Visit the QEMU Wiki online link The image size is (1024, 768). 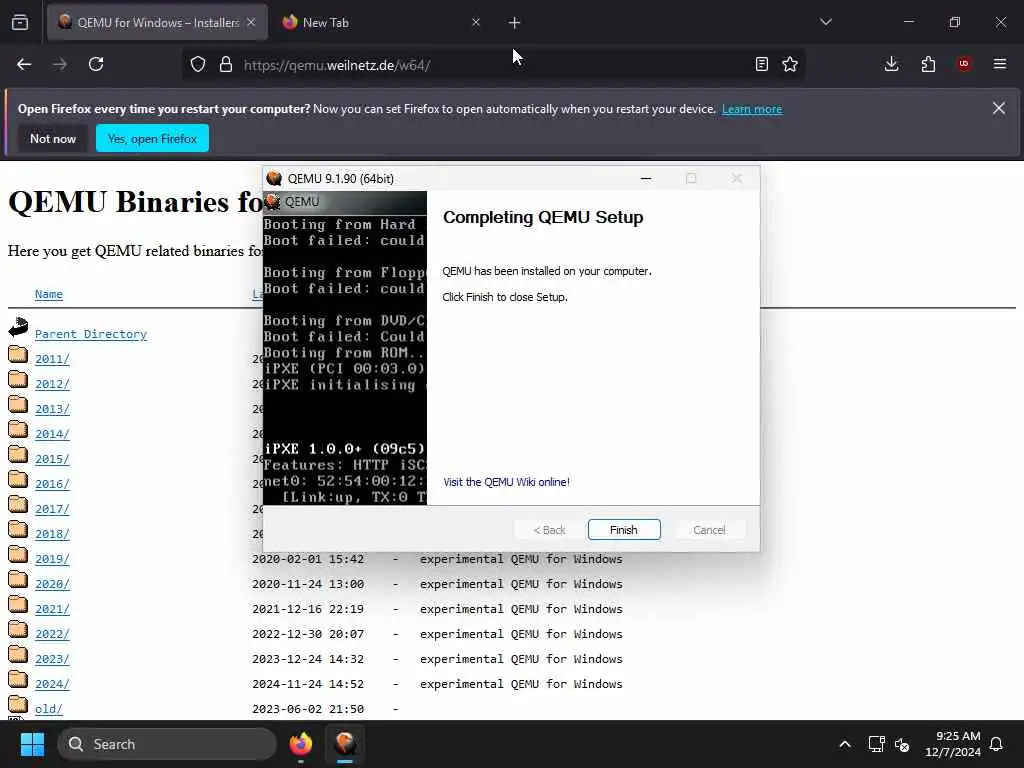pyautogui.click(x=506, y=482)
